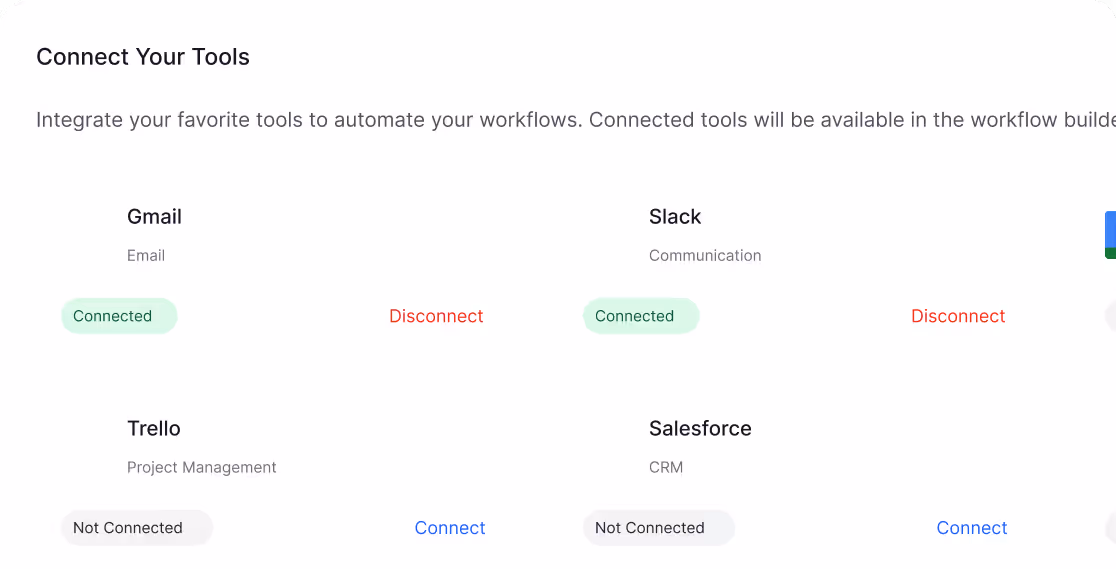Connect the Salesforce integration

(972, 528)
